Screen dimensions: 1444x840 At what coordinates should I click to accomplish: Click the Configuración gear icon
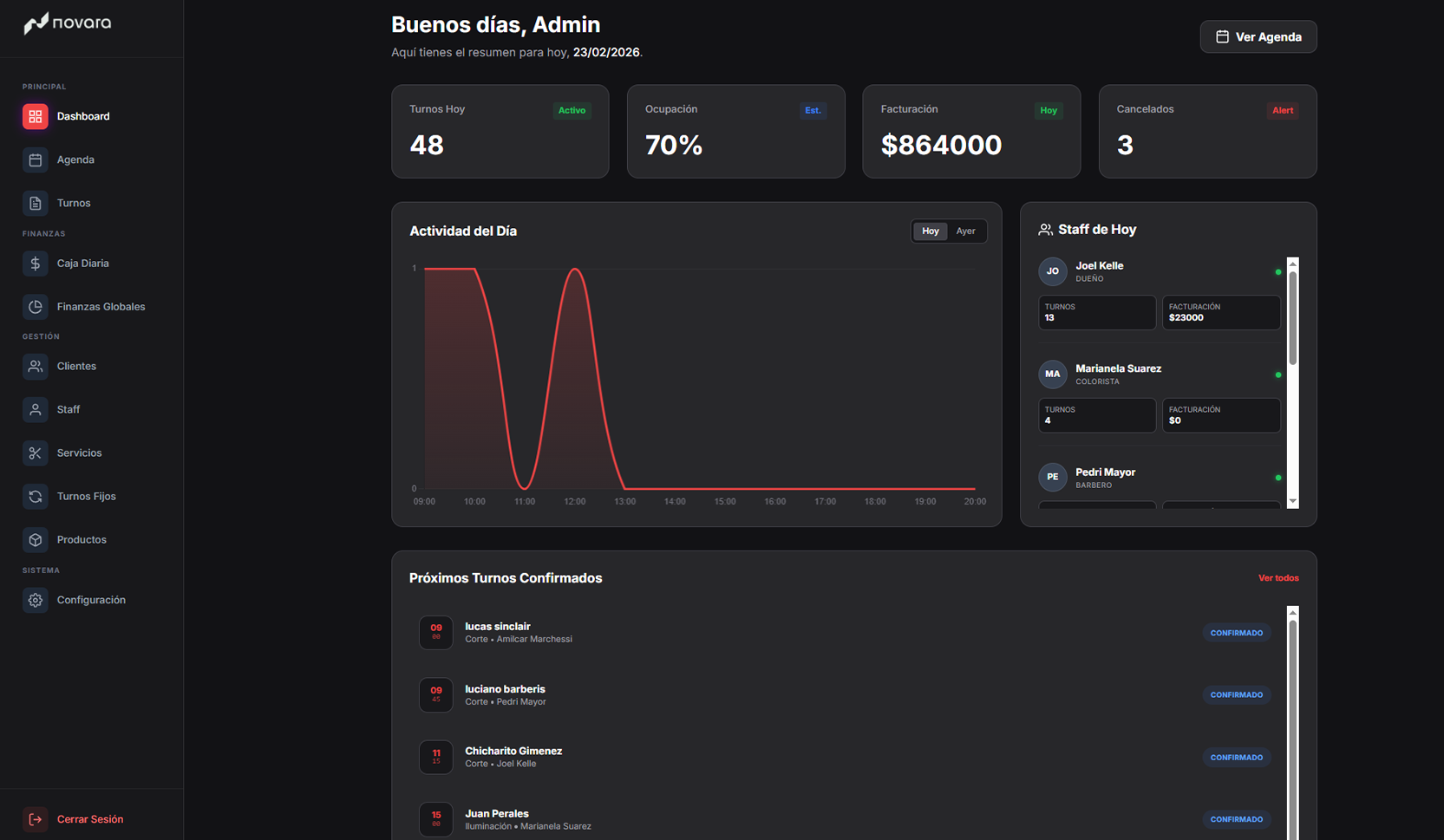(35, 600)
